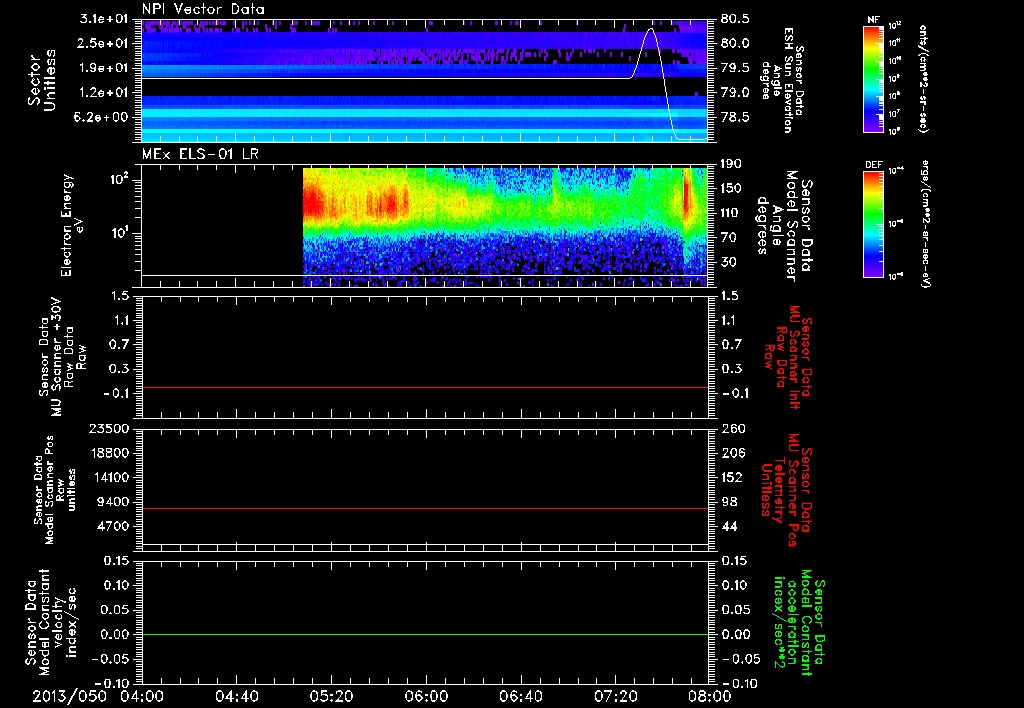Click the 'Model Scanner Angle degrees' axis title

pyautogui.click(x=784, y=225)
